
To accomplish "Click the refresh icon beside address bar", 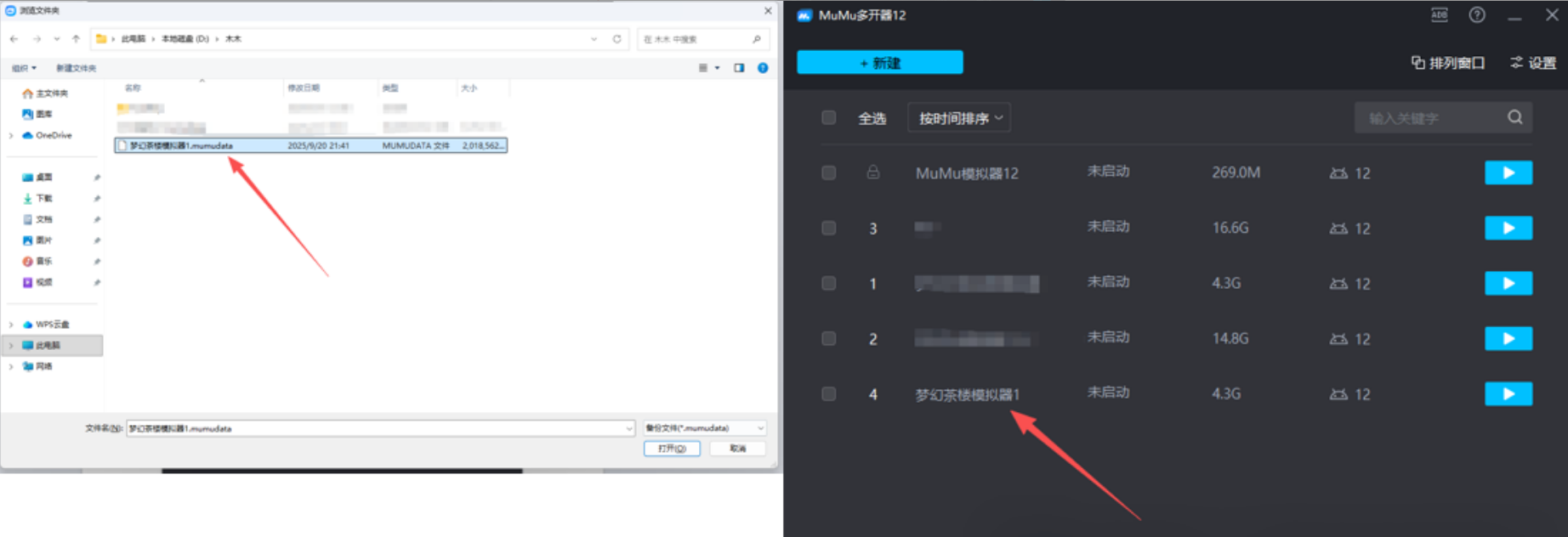I will [x=616, y=39].
